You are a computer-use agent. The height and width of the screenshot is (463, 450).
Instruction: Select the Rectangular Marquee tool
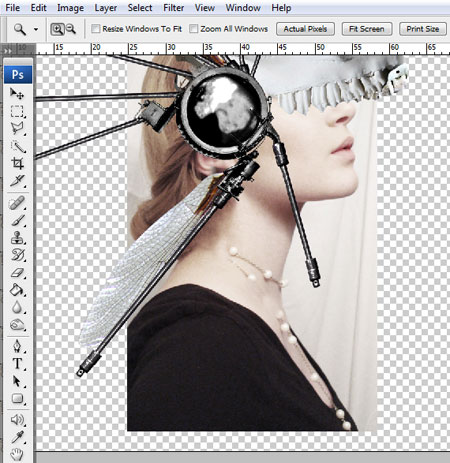pyautogui.click(x=17, y=111)
